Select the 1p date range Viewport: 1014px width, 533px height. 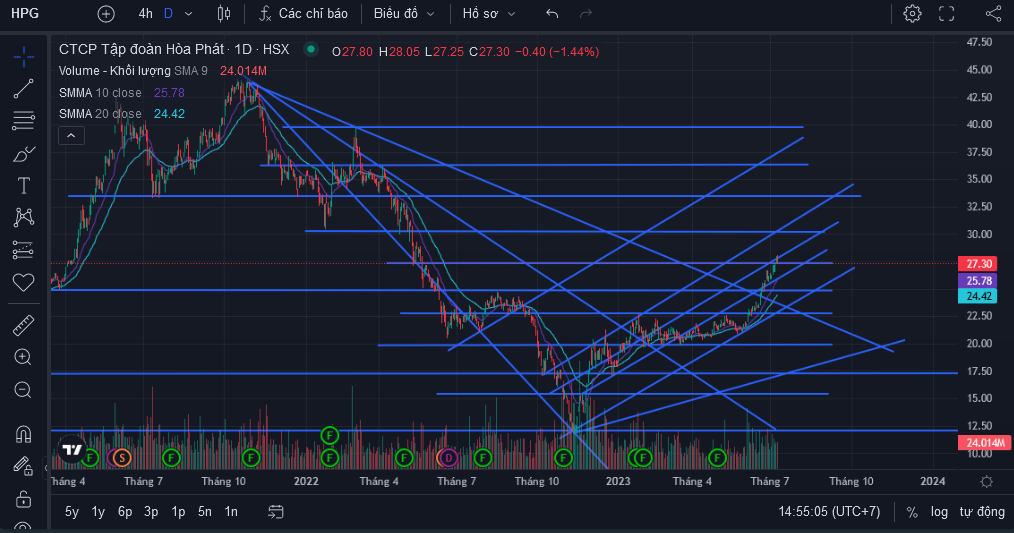tap(178, 512)
